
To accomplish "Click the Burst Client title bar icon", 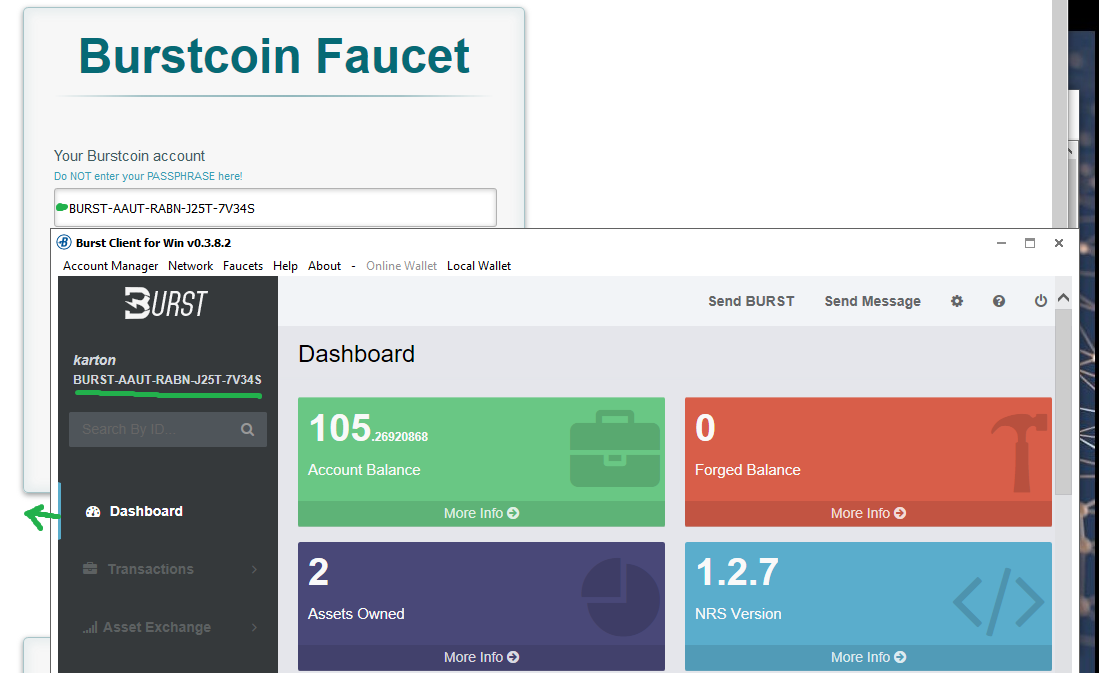I will pos(64,243).
